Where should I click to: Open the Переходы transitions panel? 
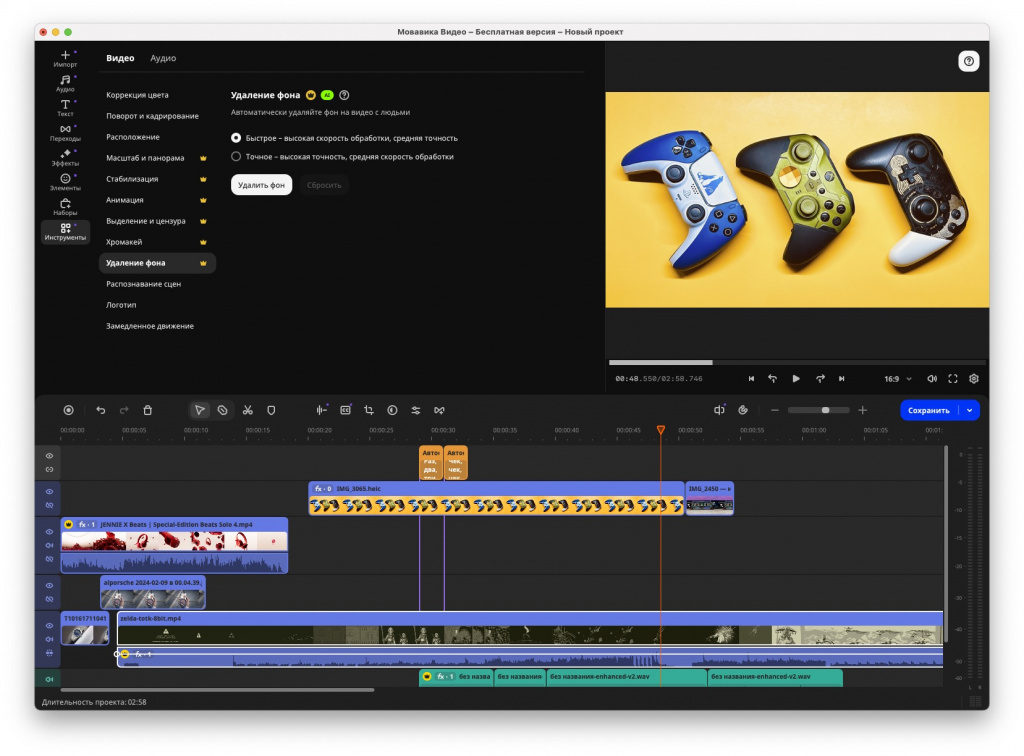[x=65, y=132]
